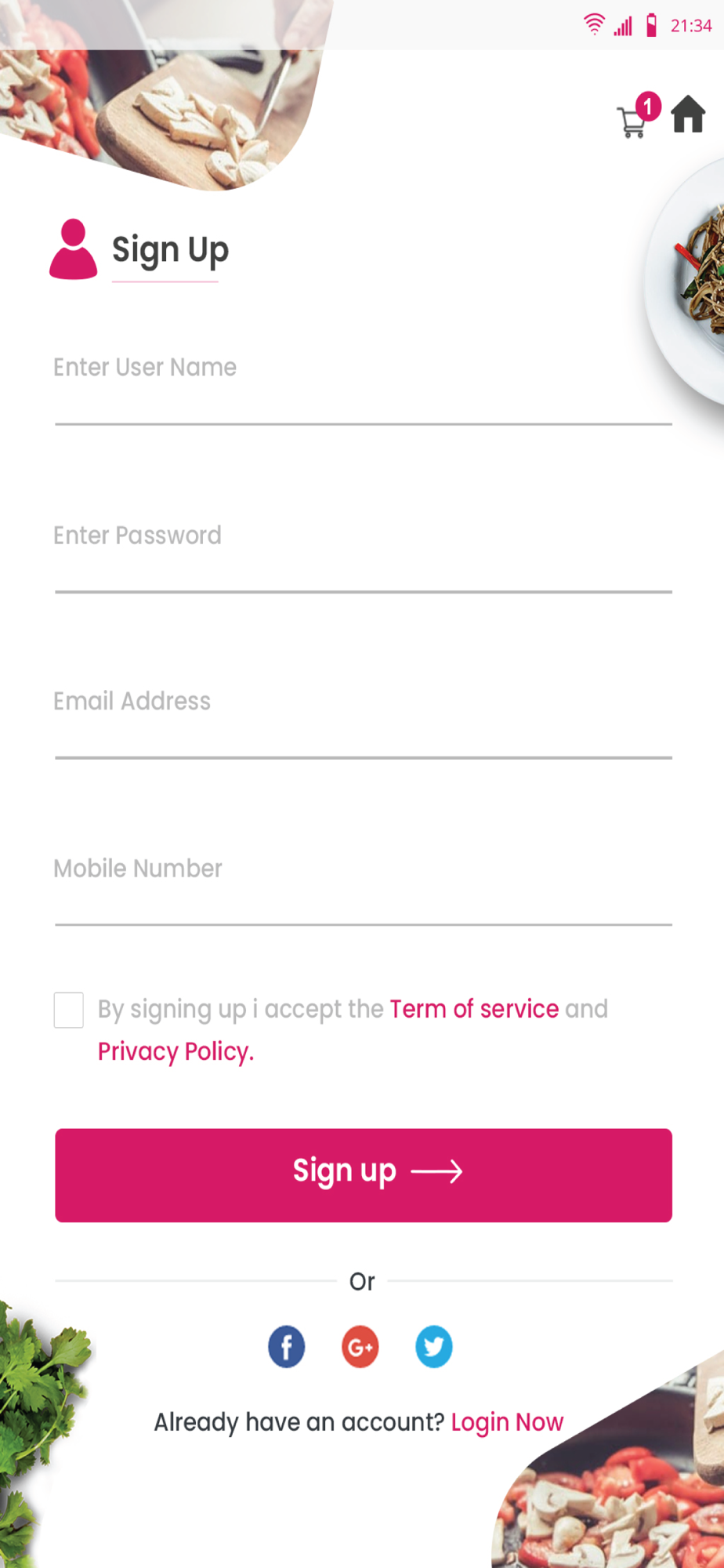This screenshot has height=1568, width=724.
Task: Open the Term of service link
Action: pyautogui.click(x=474, y=1009)
